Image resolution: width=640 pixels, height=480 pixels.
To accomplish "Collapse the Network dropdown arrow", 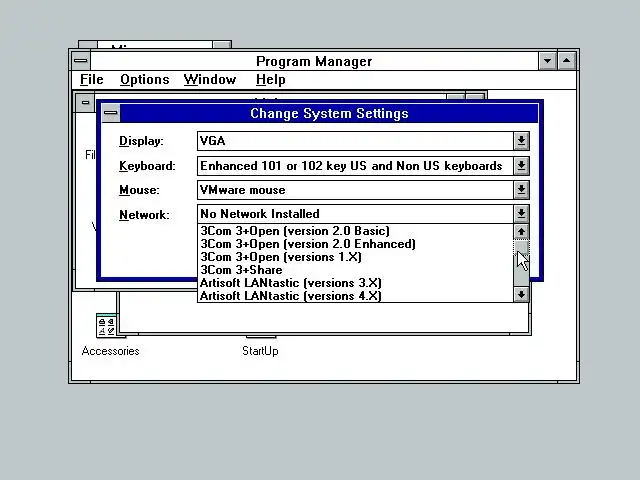I will pyautogui.click(x=521, y=213).
